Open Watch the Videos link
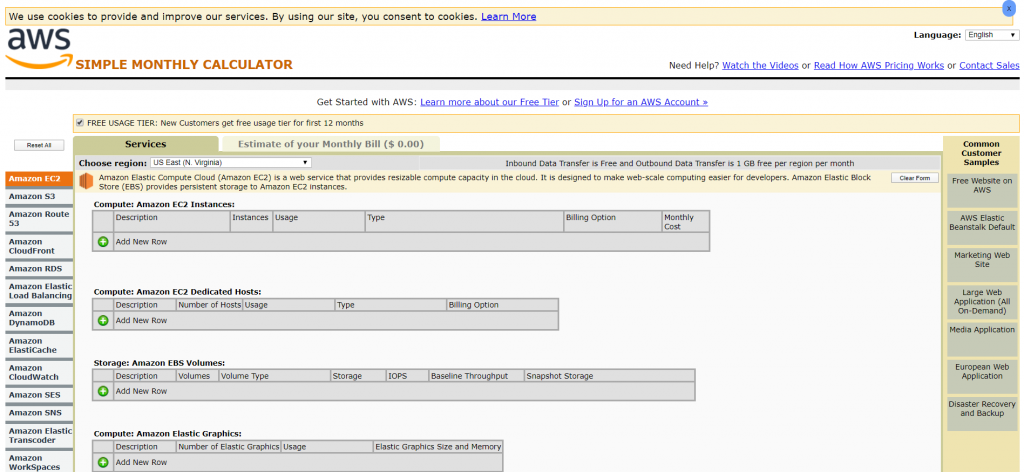Viewport: 1024px width, 472px height. tap(760, 65)
